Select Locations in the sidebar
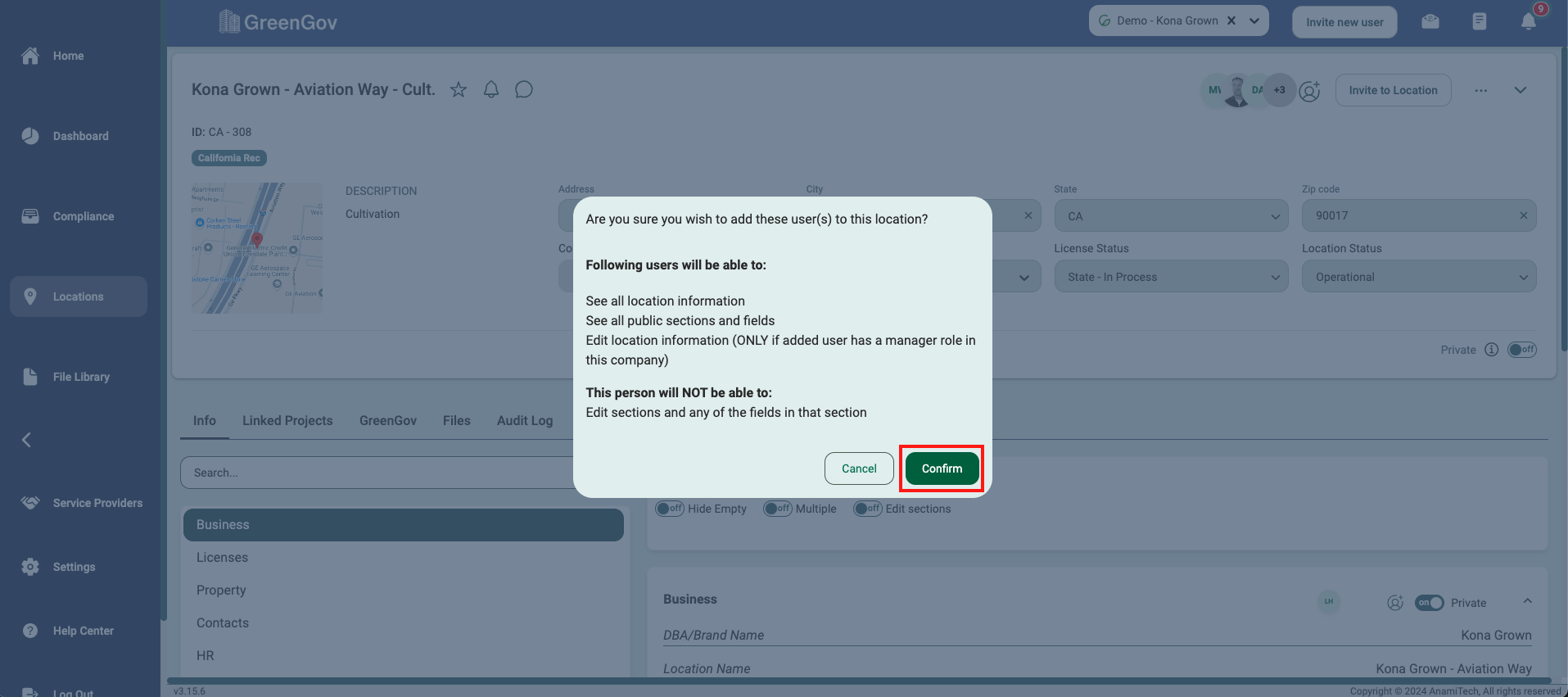The width and height of the screenshot is (1568, 697). tap(79, 296)
